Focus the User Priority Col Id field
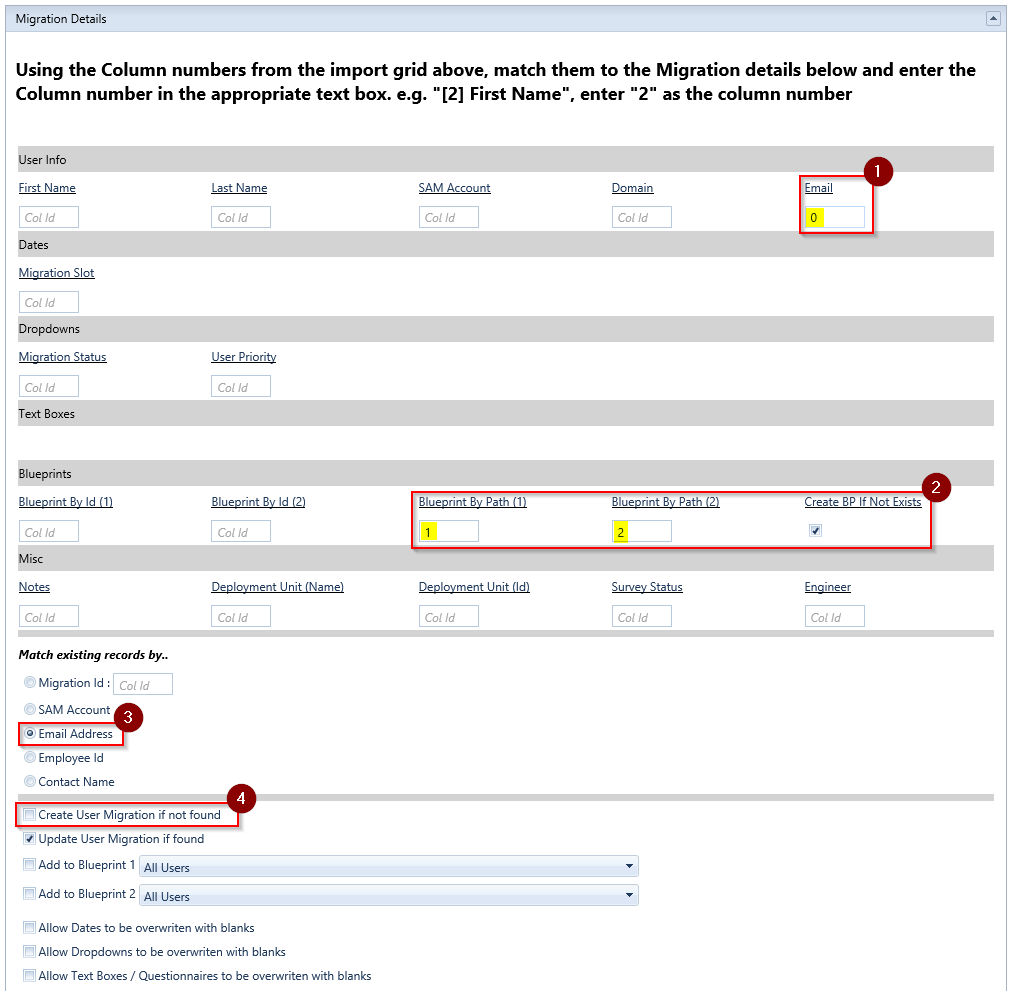Image resolution: width=1013 pixels, height=991 pixels. (241, 387)
